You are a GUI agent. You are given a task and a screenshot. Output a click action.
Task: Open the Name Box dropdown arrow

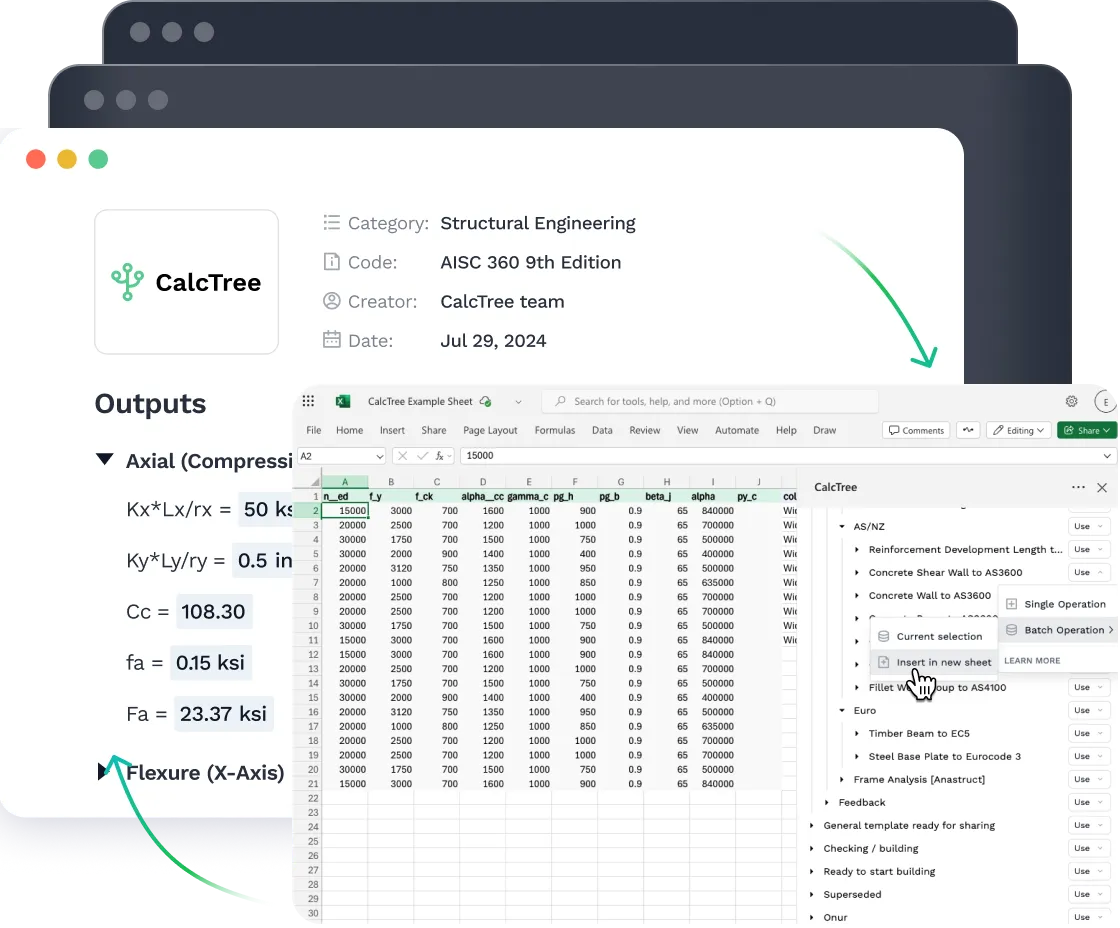pos(379,456)
